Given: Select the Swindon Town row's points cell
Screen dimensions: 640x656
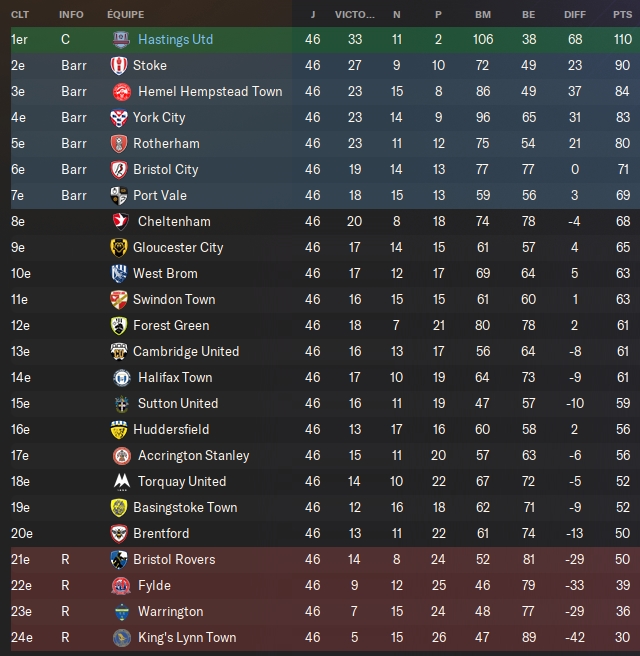Looking at the screenshot, I should tap(622, 299).
